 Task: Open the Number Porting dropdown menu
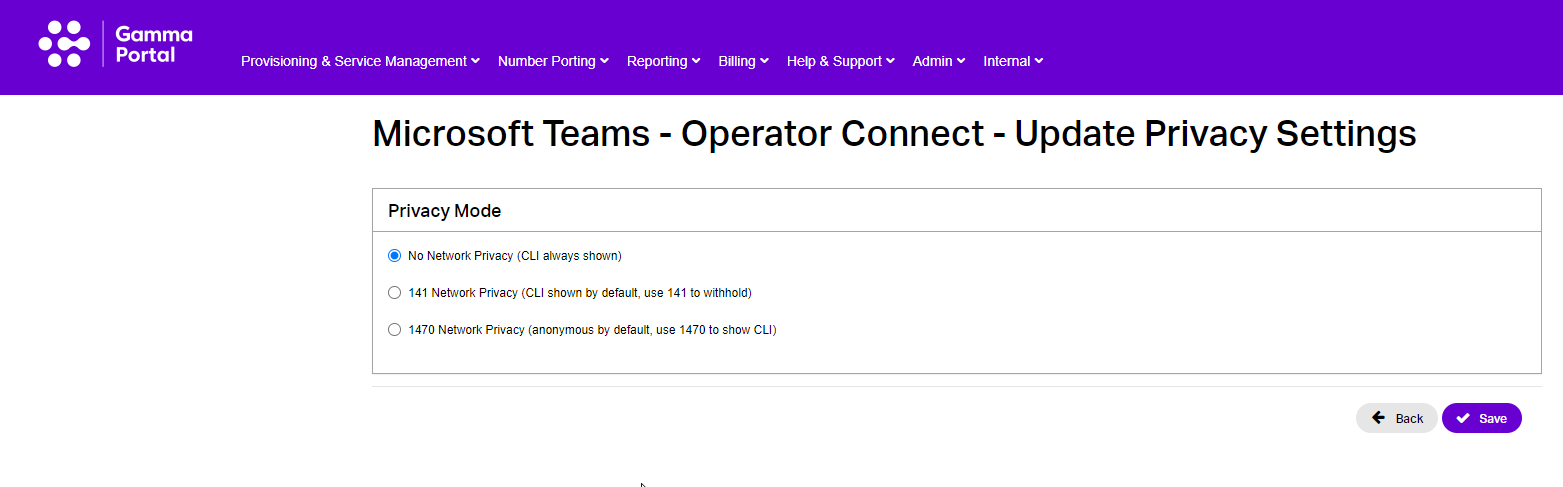(553, 61)
